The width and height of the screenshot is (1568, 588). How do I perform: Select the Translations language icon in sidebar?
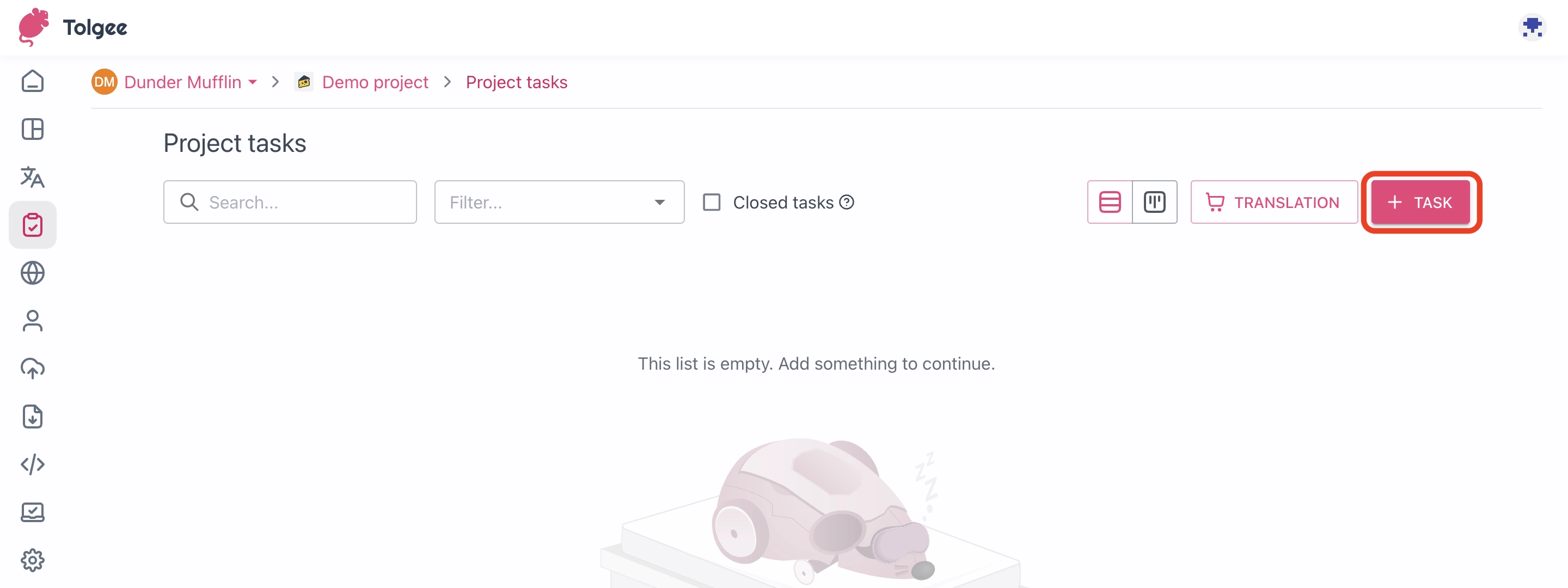click(32, 177)
